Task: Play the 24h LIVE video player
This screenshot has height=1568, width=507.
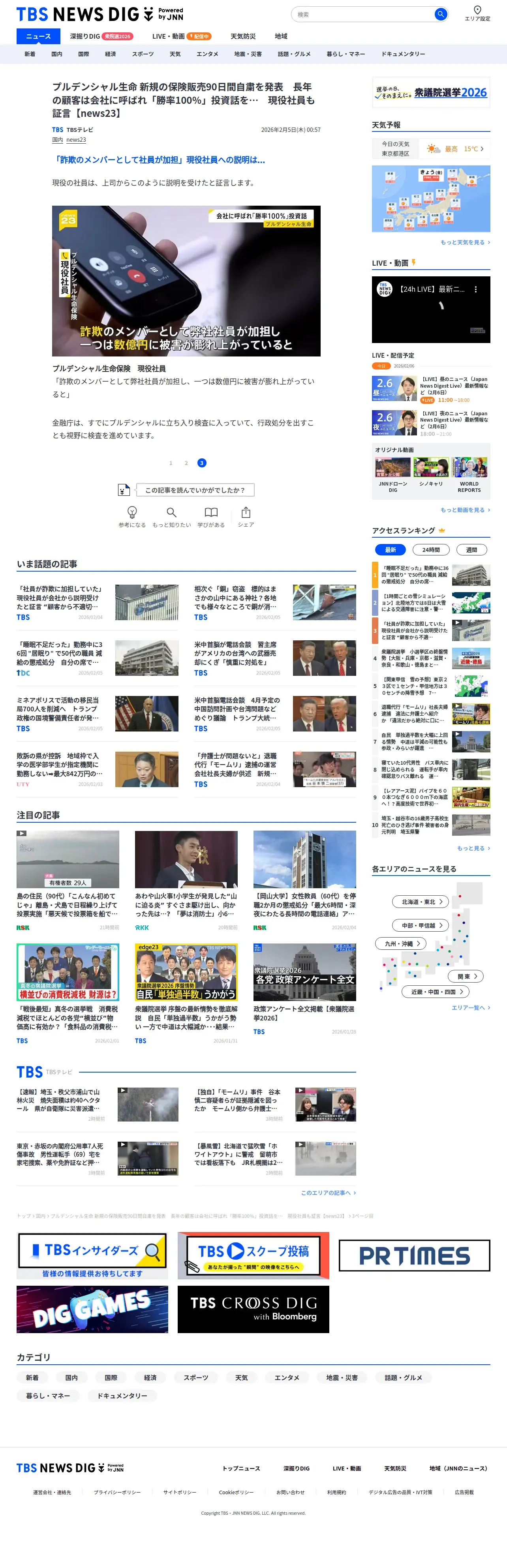Action: [431, 309]
